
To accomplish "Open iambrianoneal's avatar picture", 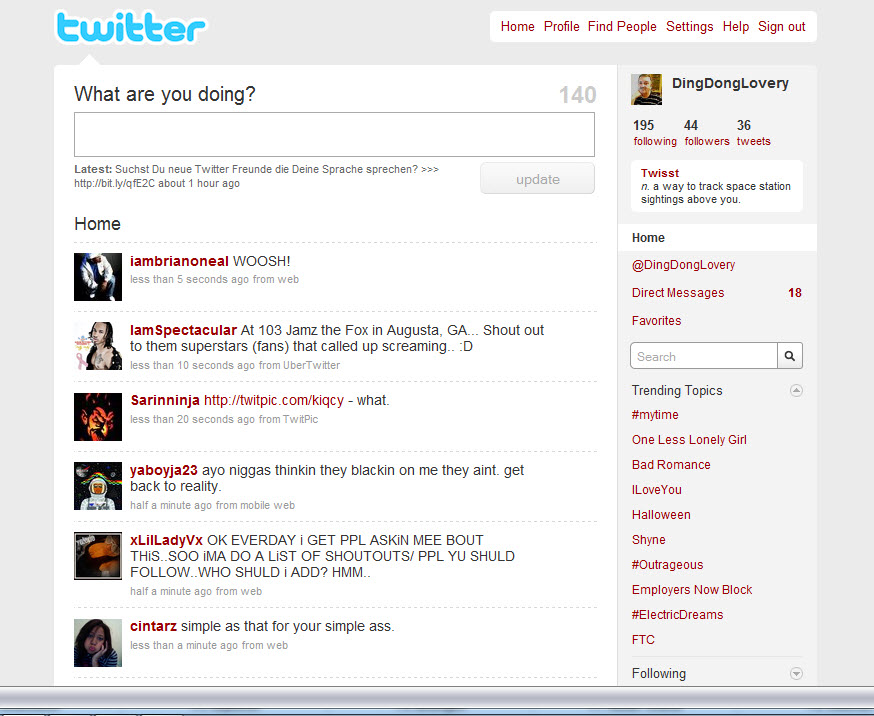I will pyautogui.click(x=98, y=277).
